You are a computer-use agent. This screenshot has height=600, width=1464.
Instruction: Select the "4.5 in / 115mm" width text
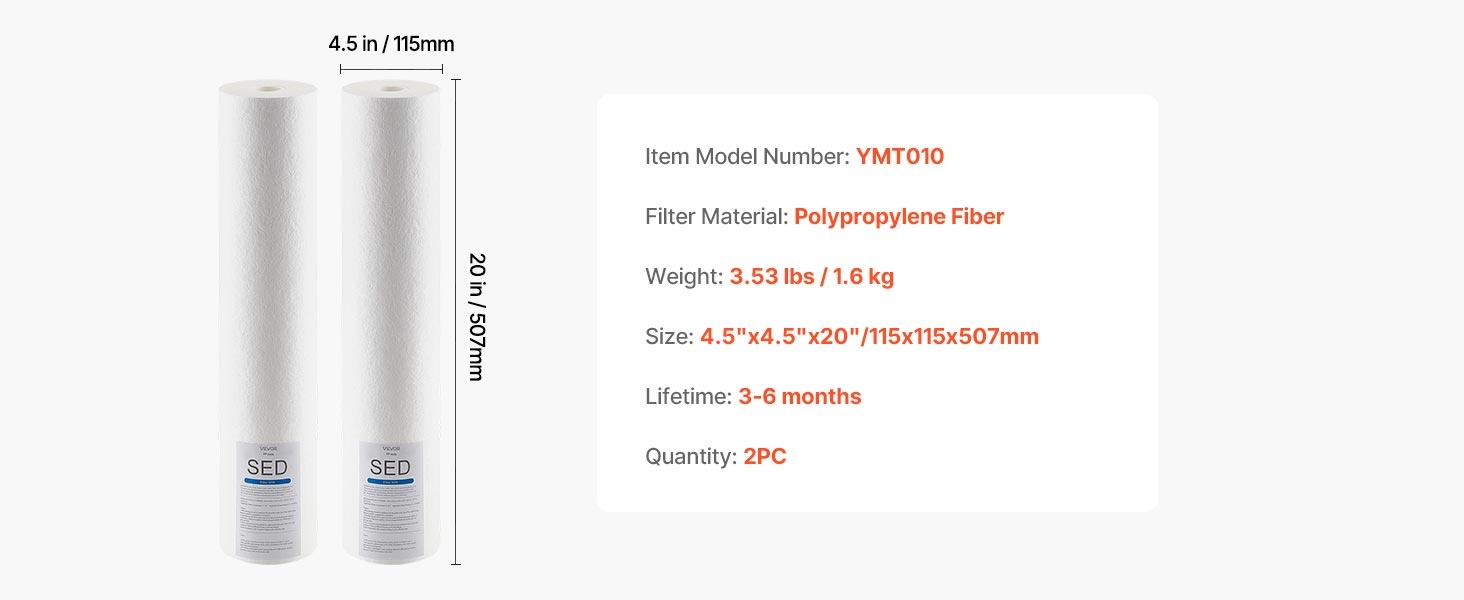391,44
